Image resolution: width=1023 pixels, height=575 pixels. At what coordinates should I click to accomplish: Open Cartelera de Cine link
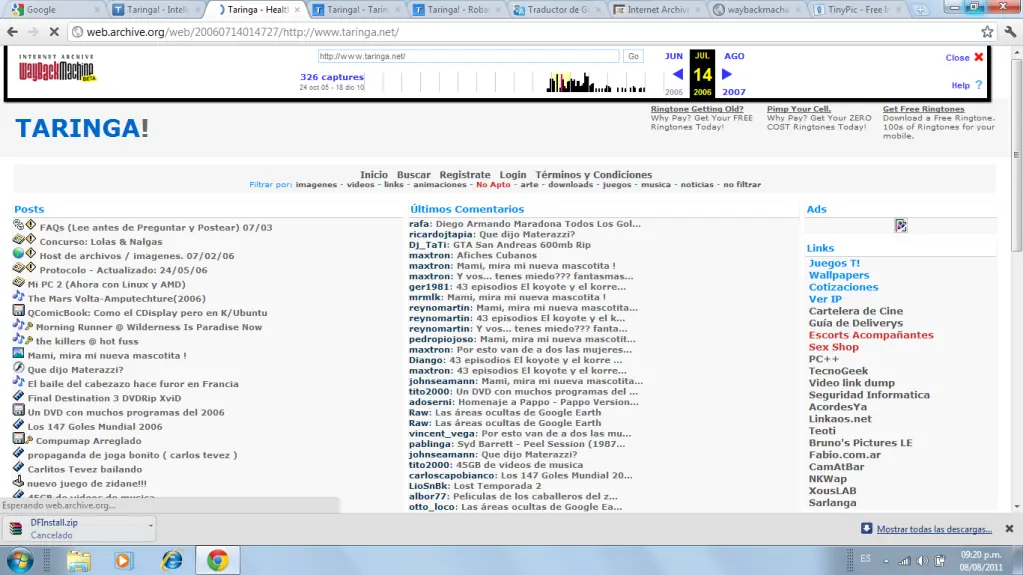click(x=856, y=311)
